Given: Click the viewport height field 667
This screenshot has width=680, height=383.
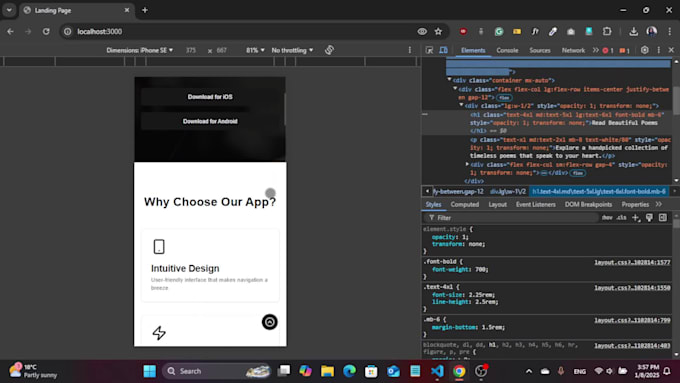Looking at the screenshot, I should [x=222, y=50].
